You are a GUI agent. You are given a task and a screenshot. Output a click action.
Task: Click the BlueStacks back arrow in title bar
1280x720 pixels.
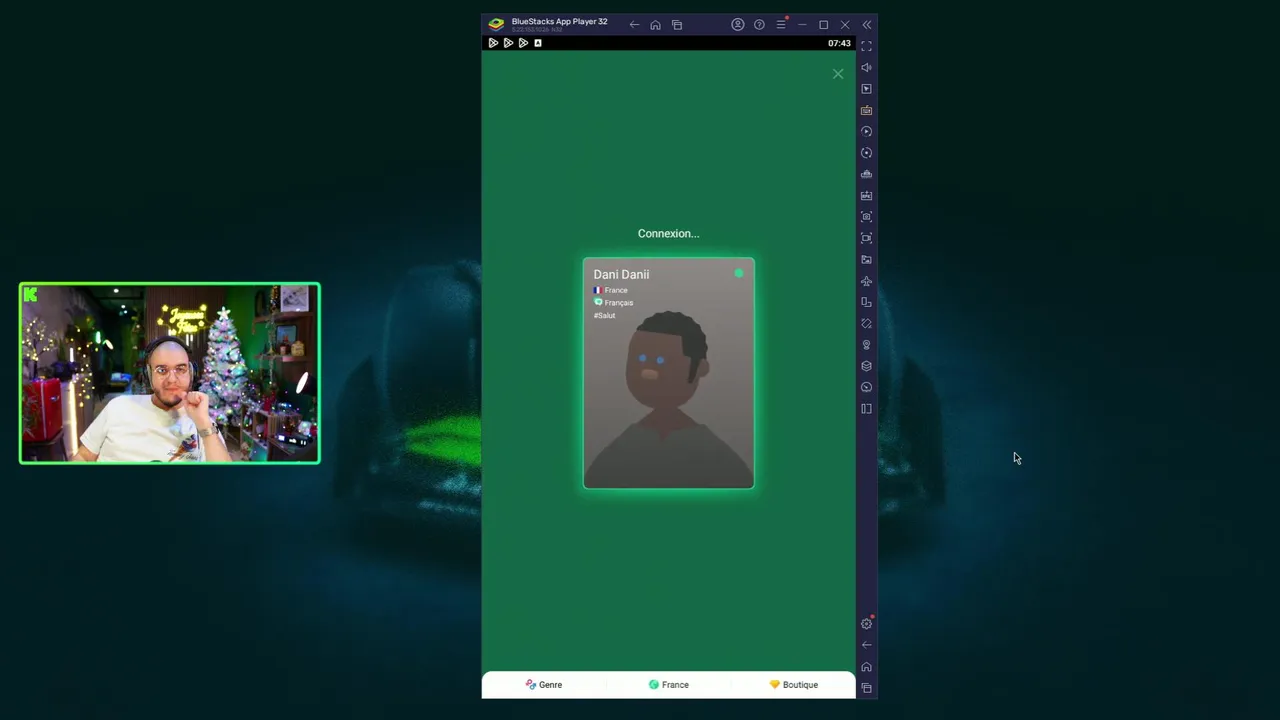[634, 25]
